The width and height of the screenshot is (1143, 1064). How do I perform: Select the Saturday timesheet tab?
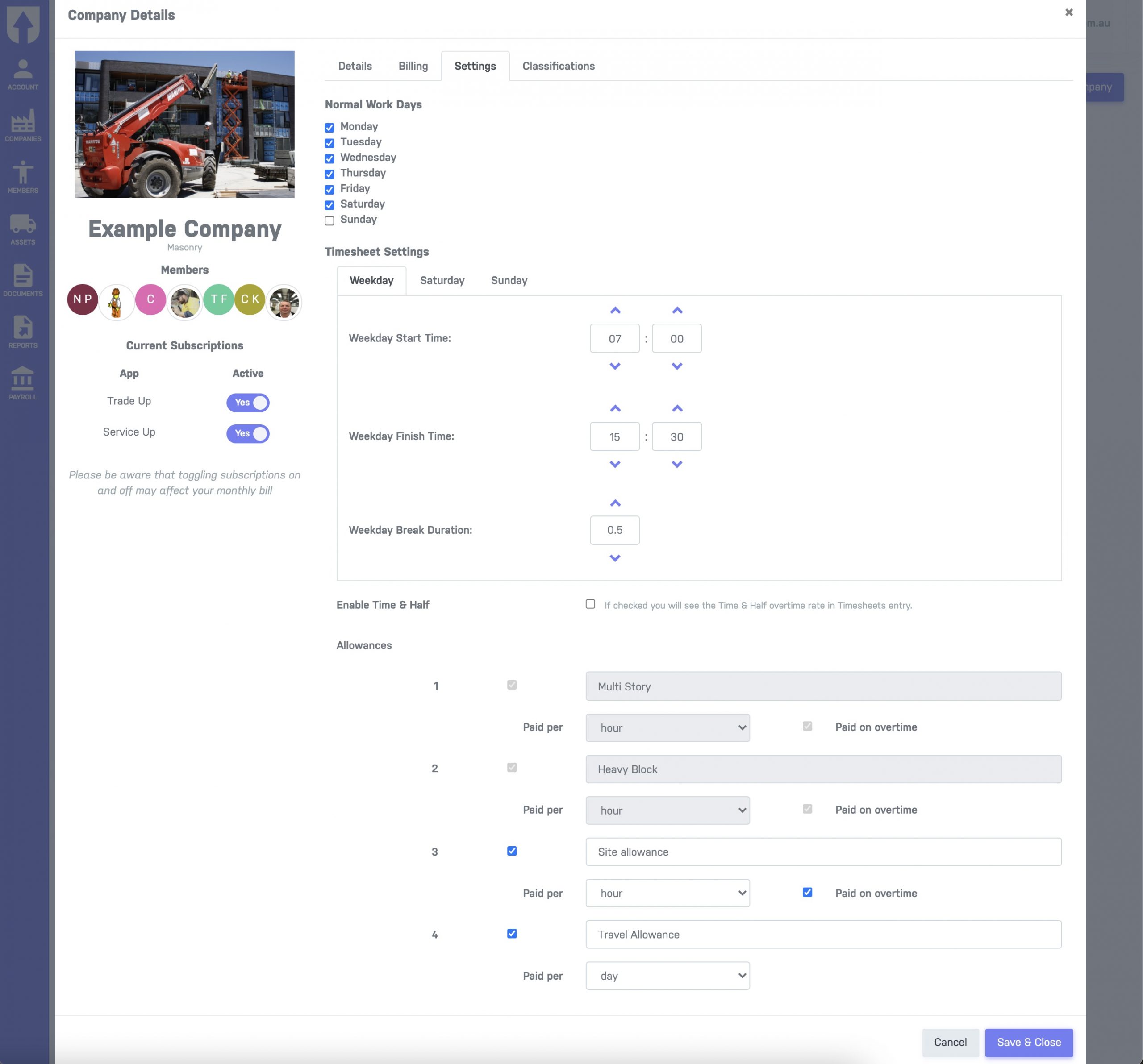(442, 281)
